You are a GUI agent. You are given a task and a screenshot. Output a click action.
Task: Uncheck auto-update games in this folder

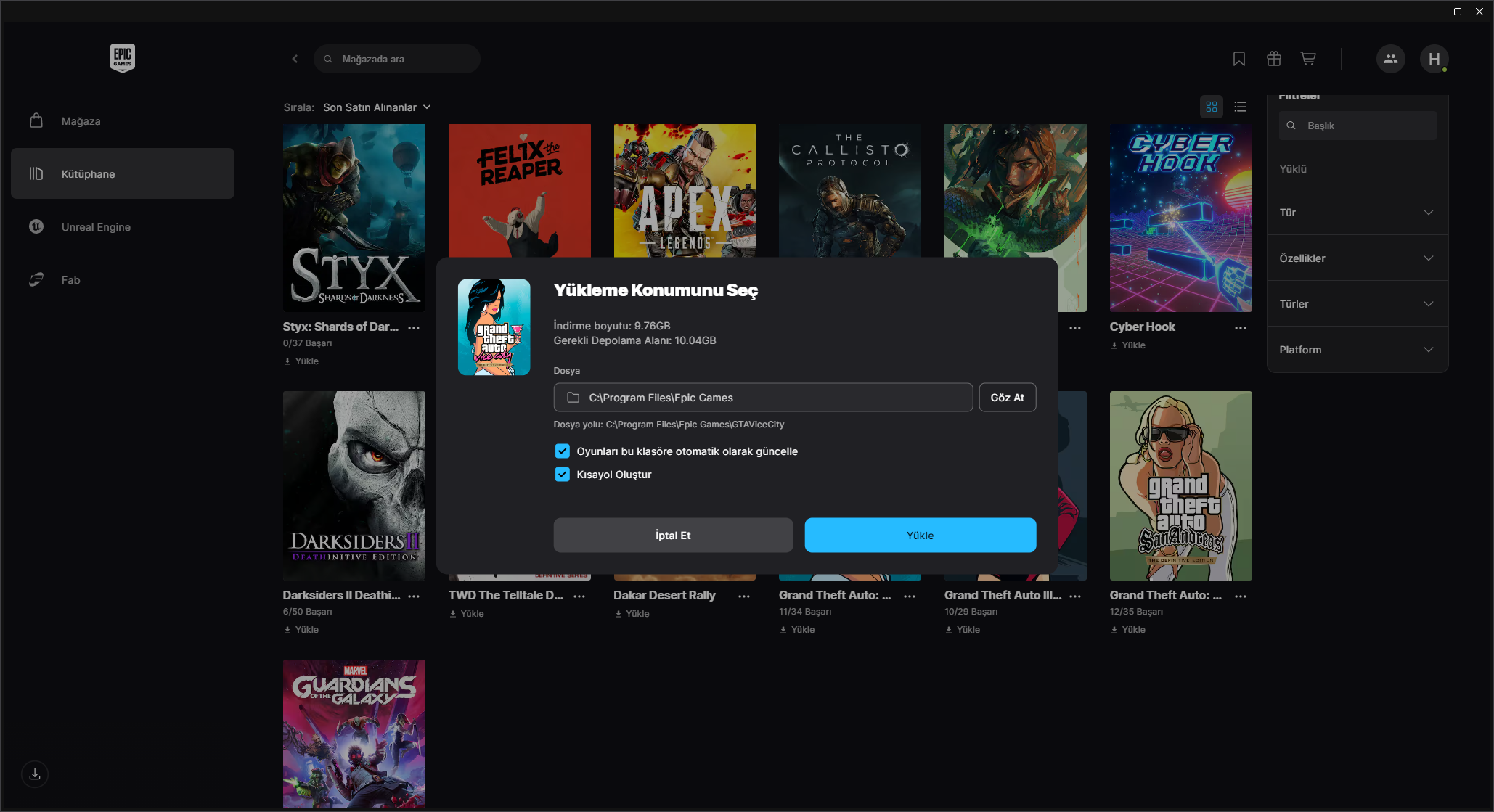pos(563,451)
